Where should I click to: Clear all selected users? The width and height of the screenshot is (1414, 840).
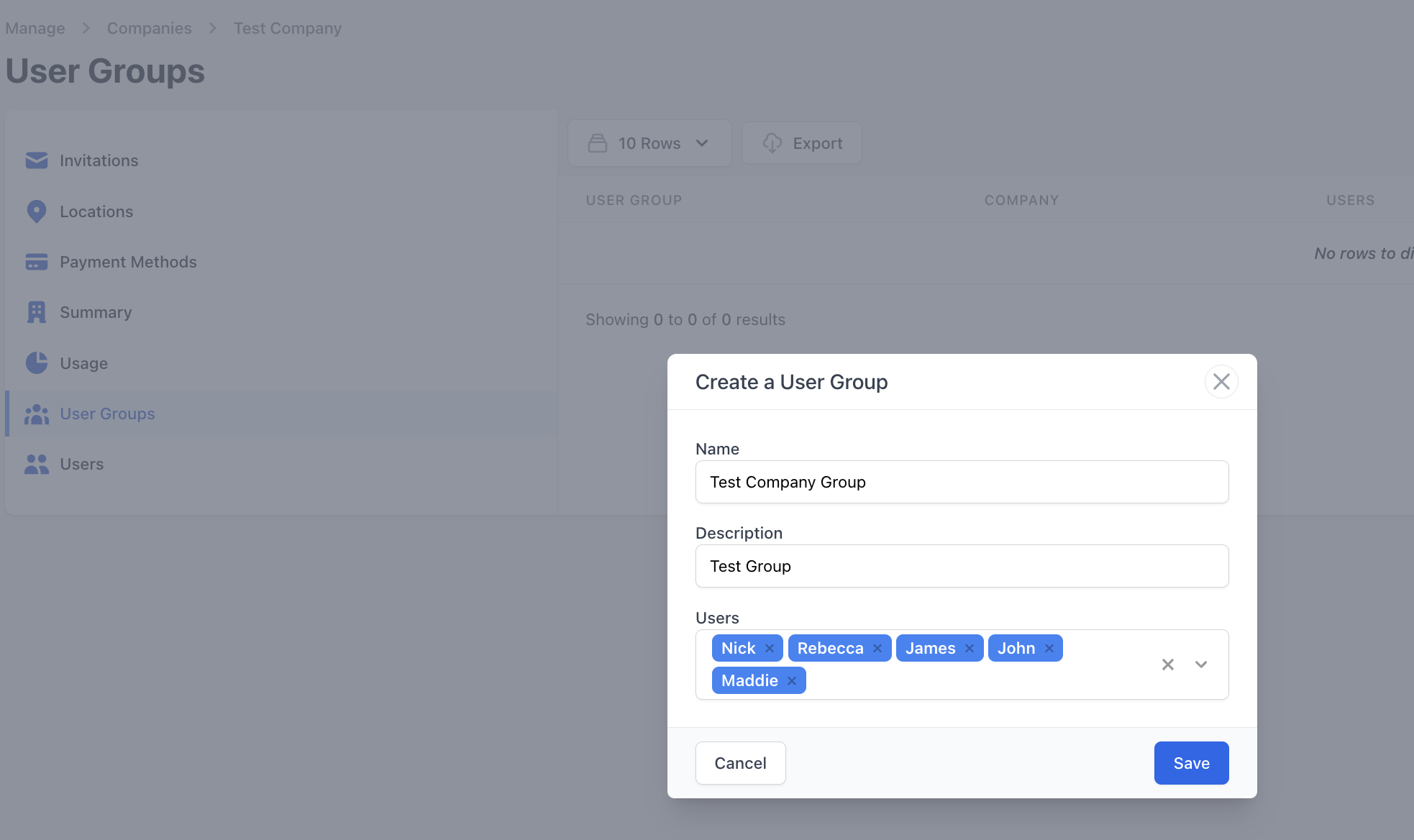click(x=1168, y=665)
